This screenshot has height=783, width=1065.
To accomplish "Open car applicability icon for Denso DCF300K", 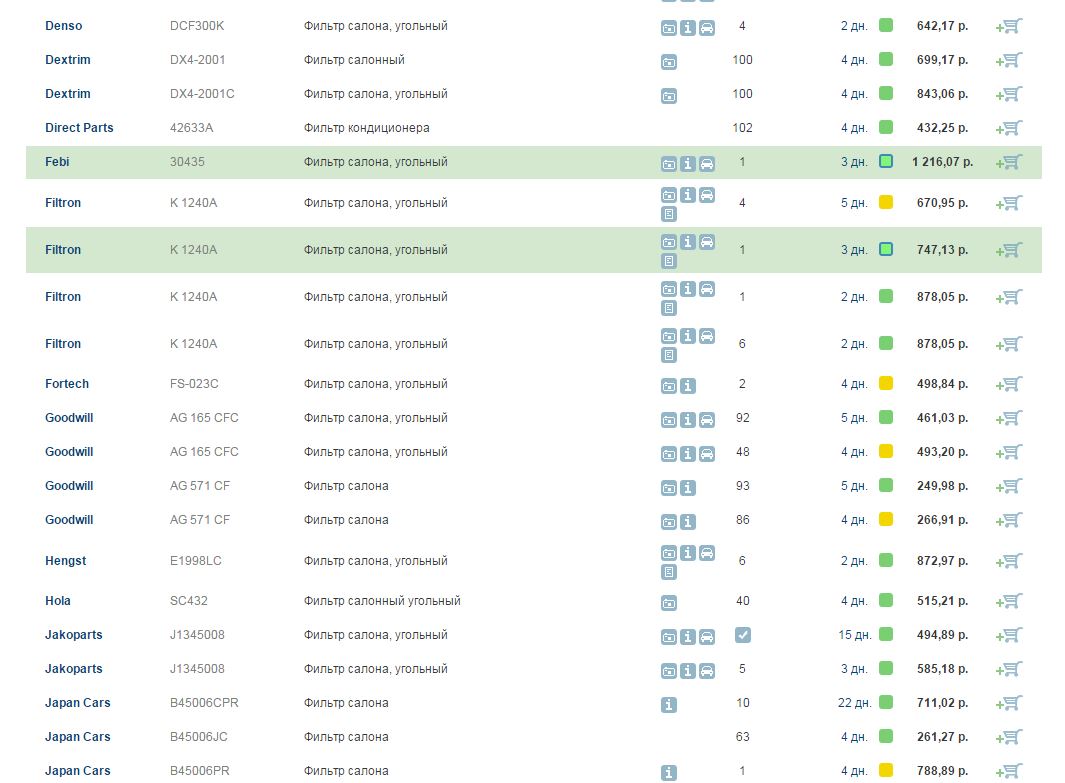I will [x=707, y=28].
